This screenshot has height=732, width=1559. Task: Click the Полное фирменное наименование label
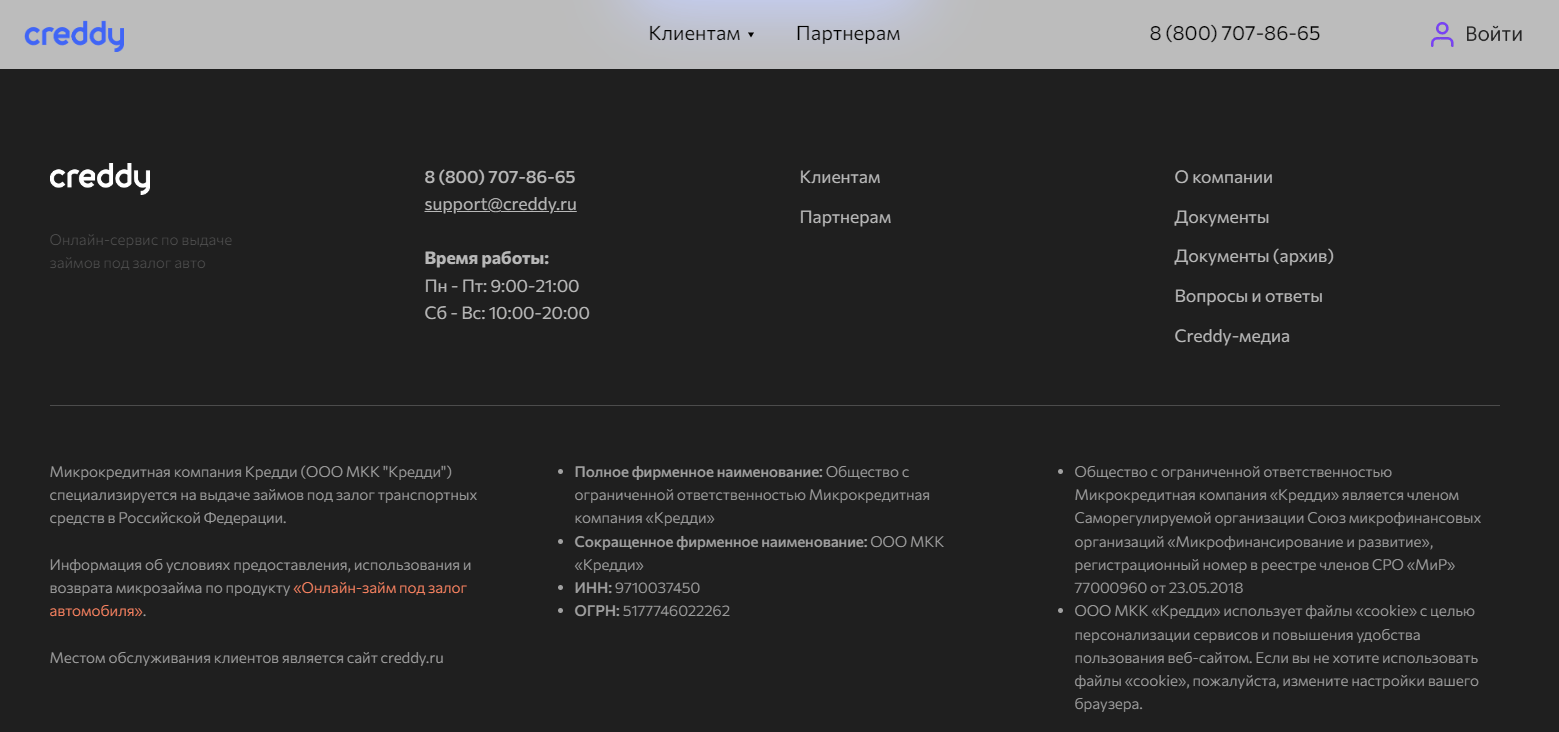pyautogui.click(x=698, y=472)
